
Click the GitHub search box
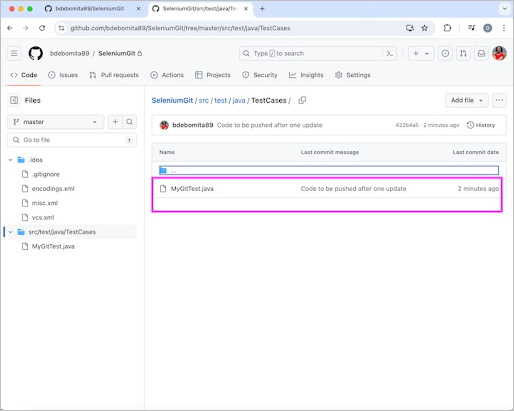coord(318,53)
